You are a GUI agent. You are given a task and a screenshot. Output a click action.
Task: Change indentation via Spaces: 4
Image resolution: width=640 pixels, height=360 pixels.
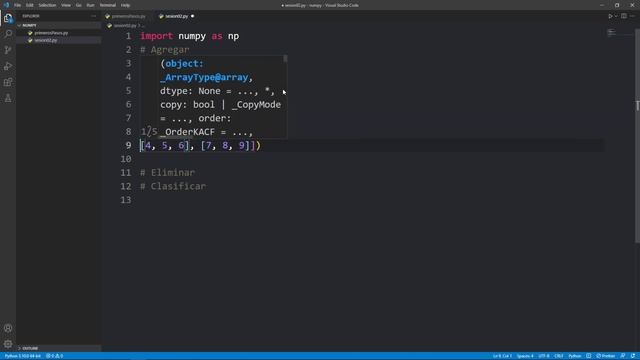tap(525, 356)
